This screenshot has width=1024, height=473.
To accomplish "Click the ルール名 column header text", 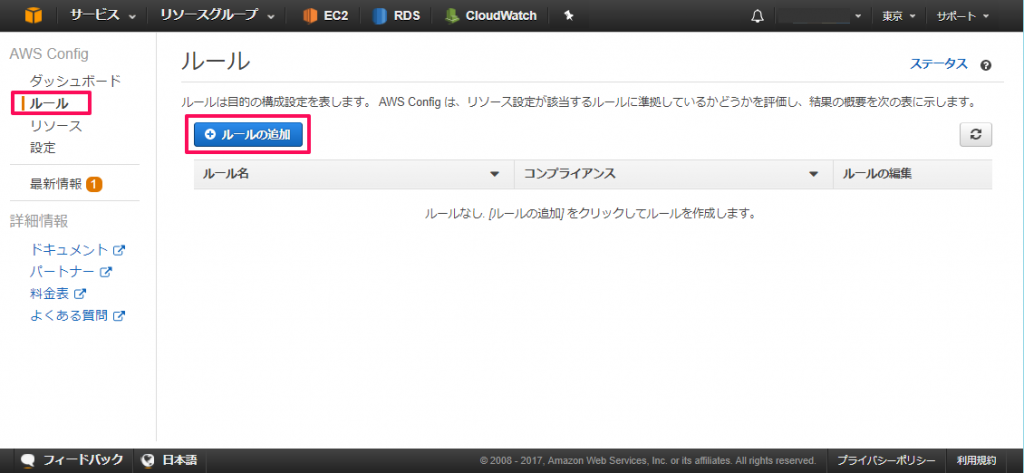I will 226,174.
